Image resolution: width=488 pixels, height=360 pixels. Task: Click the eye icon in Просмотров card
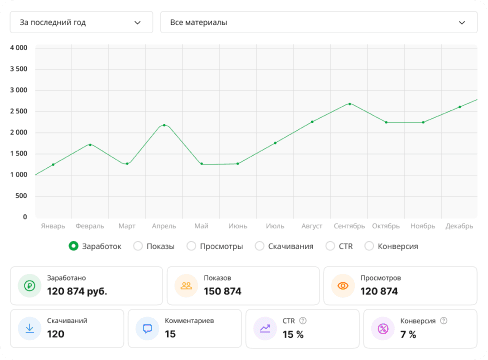(x=343, y=286)
